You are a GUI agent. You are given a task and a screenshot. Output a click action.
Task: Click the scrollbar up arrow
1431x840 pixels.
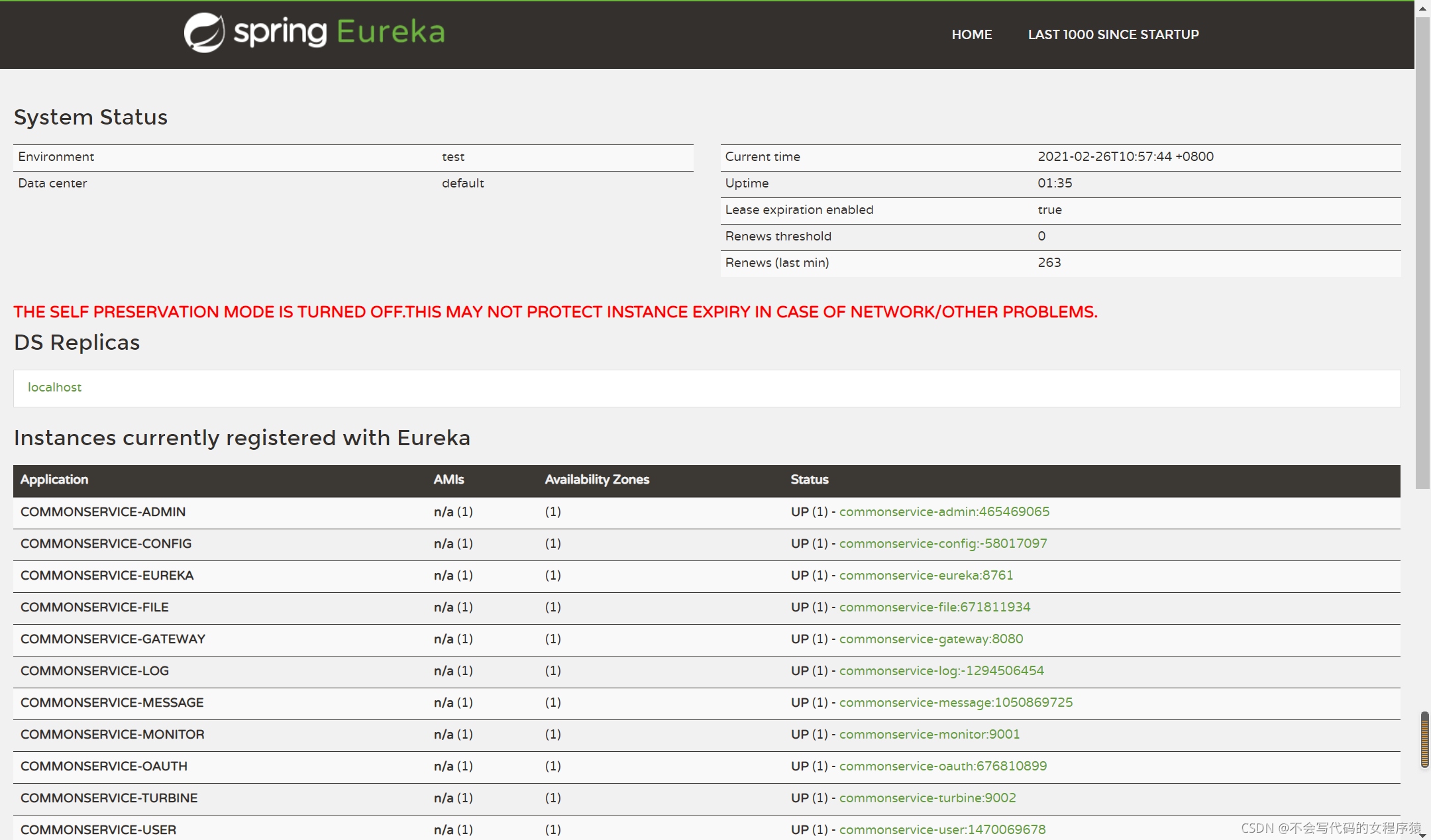(x=1422, y=8)
